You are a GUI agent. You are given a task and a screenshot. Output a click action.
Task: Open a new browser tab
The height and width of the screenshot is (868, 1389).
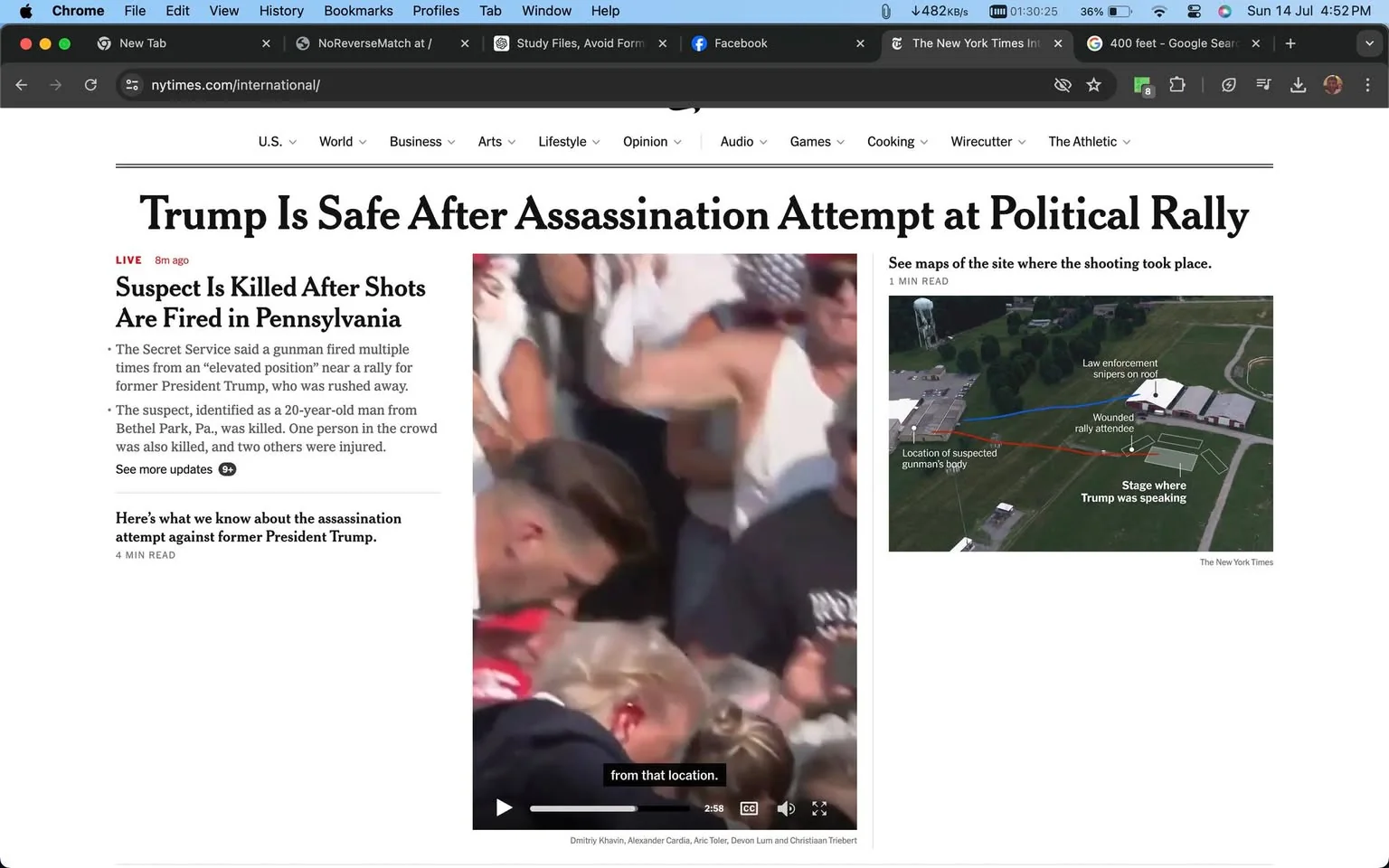(1290, 43)
